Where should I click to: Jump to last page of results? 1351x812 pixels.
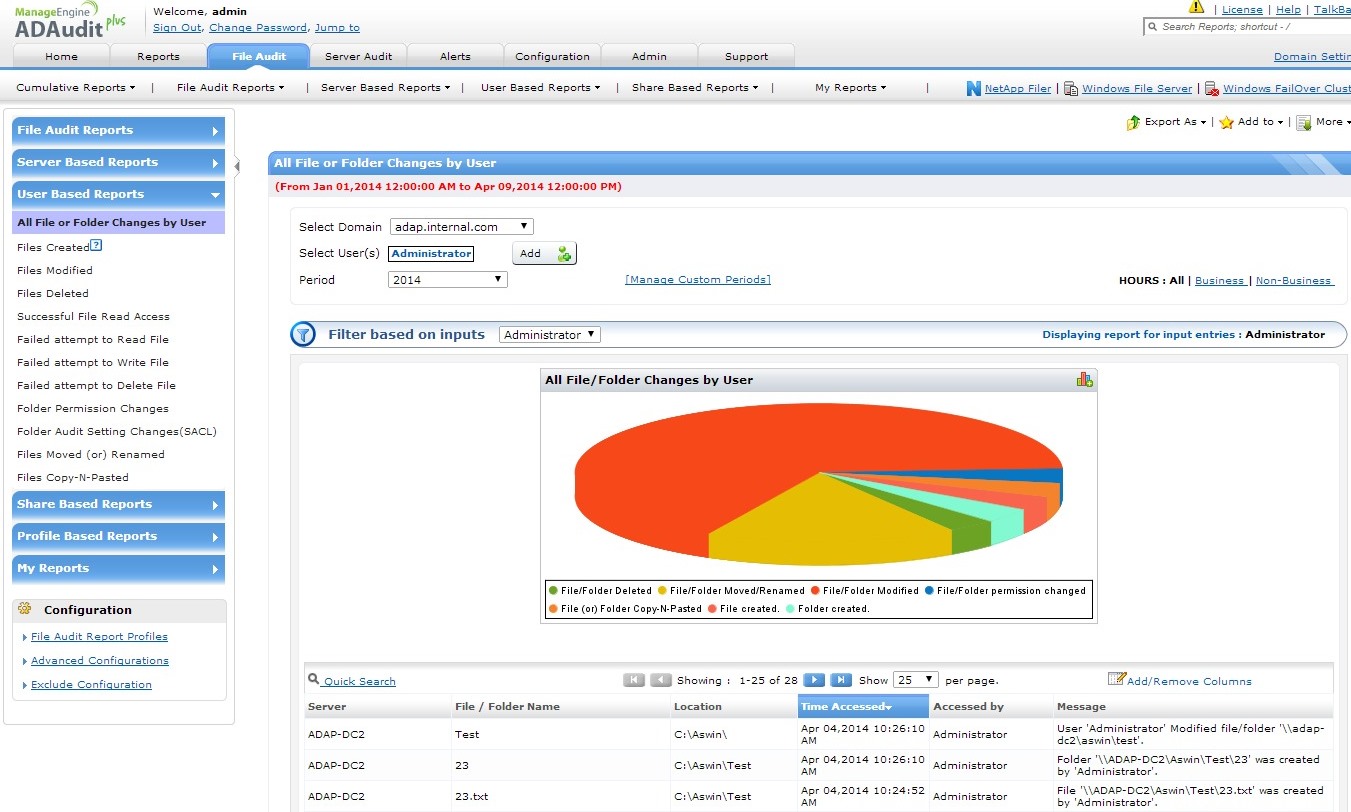pyautogui.click(x=841, y=680)
